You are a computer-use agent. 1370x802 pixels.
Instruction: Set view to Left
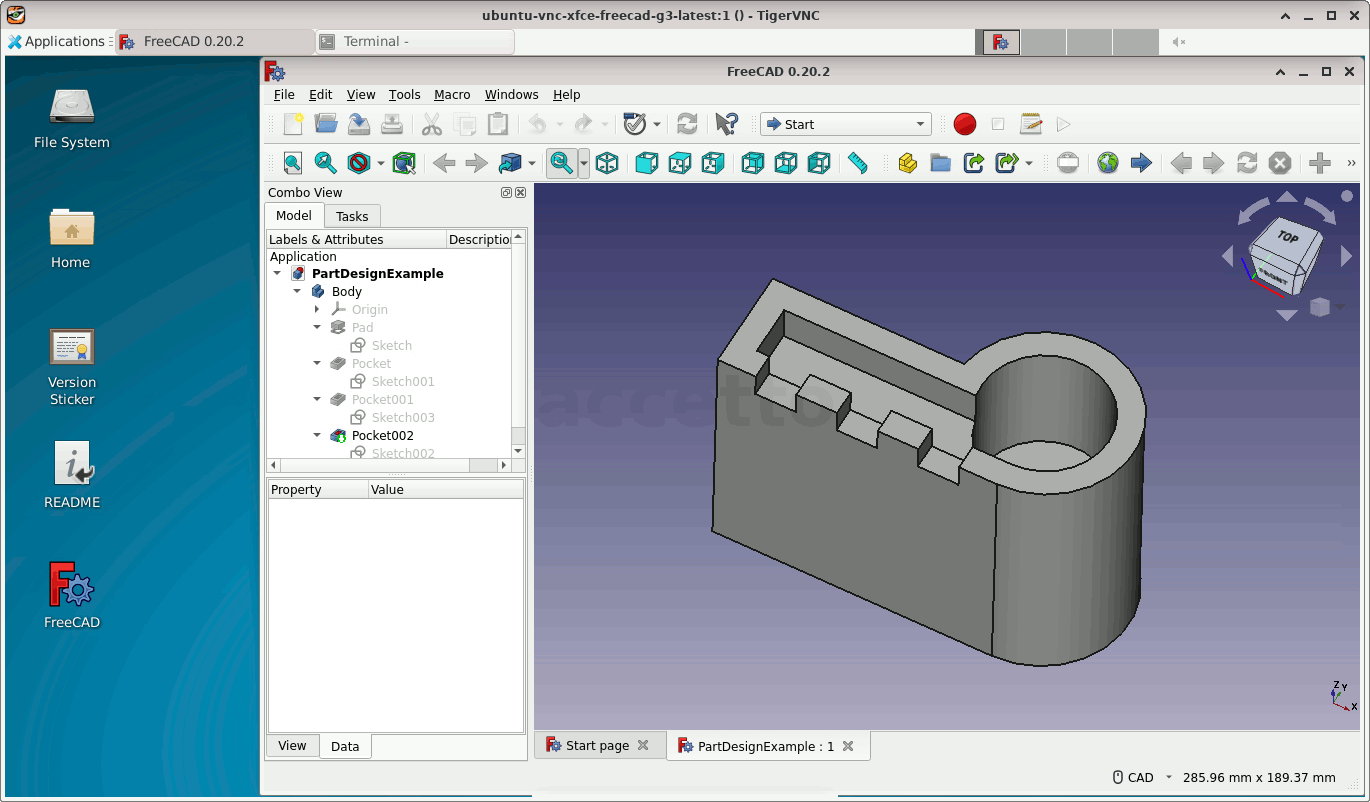819,163
